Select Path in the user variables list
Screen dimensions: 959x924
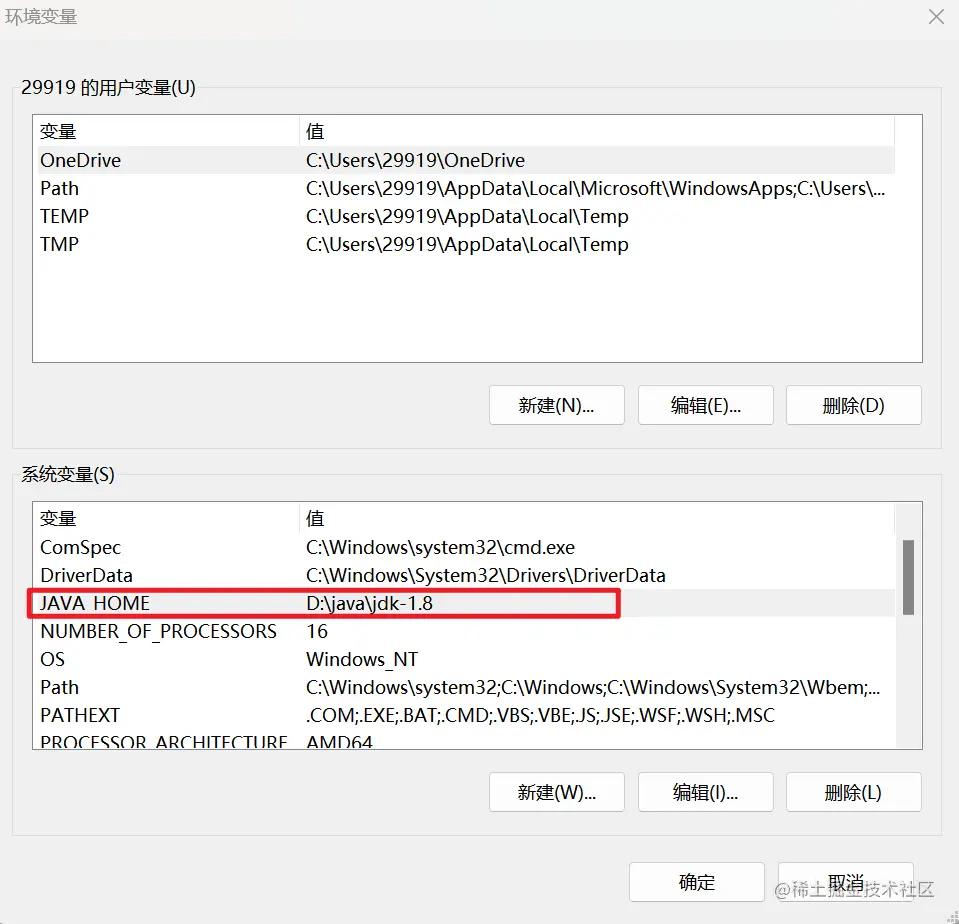(x=466, y=188)
